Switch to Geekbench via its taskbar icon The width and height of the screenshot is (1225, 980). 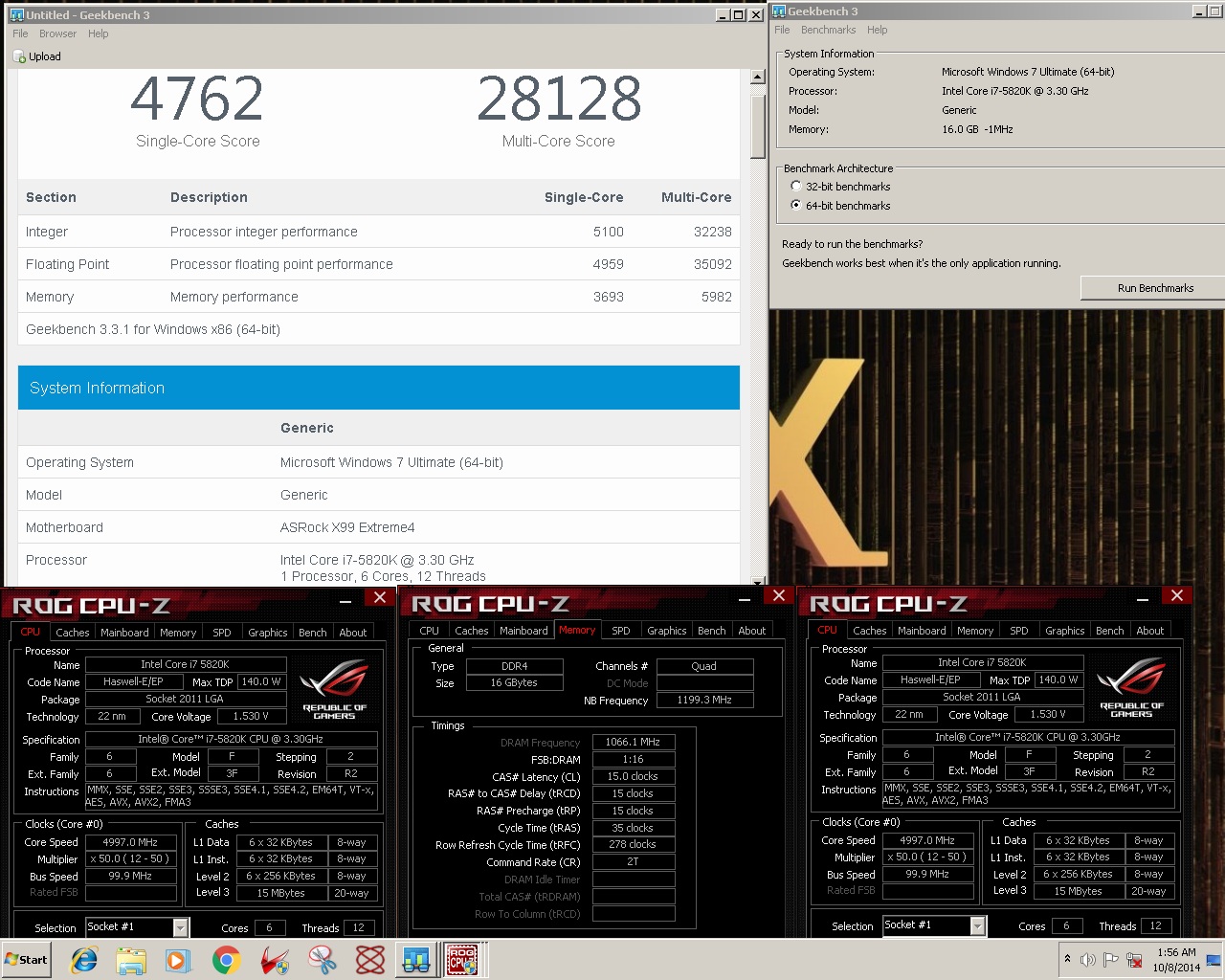416,959
